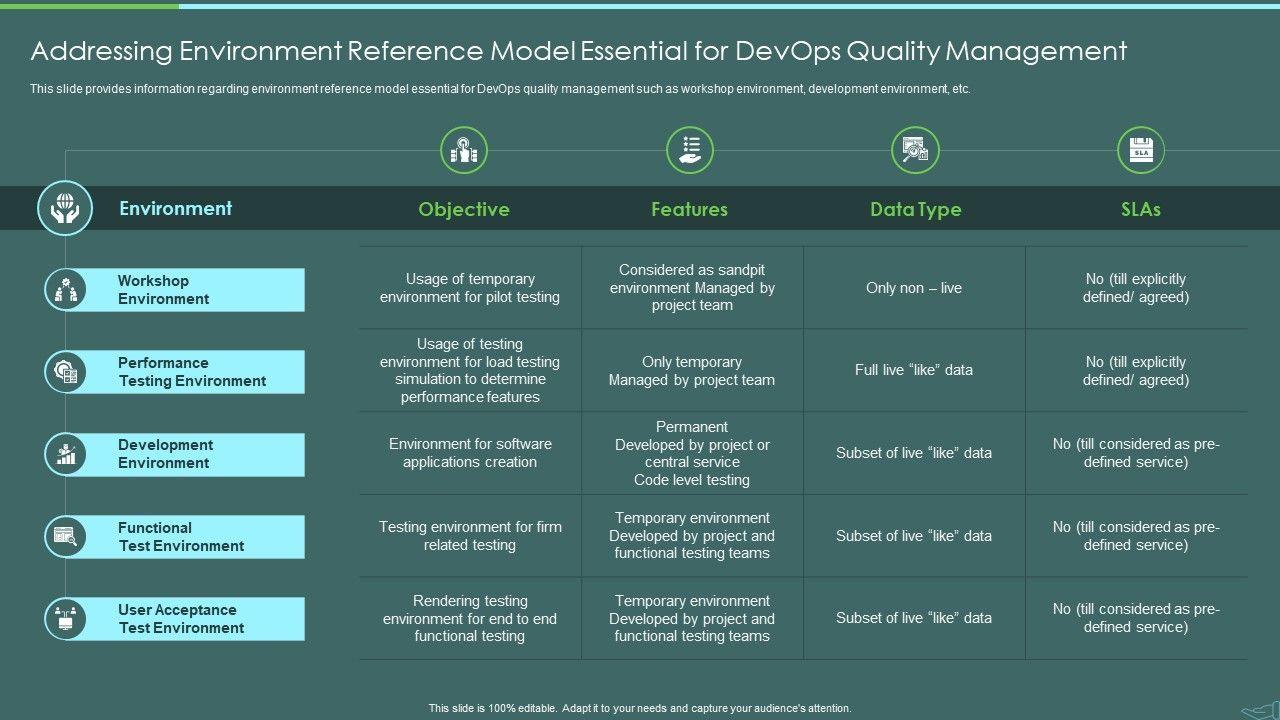Select 'Usage of temporary environment' objective cell
The width and height of the screenshot is (1280, 720).
(470, 288)
